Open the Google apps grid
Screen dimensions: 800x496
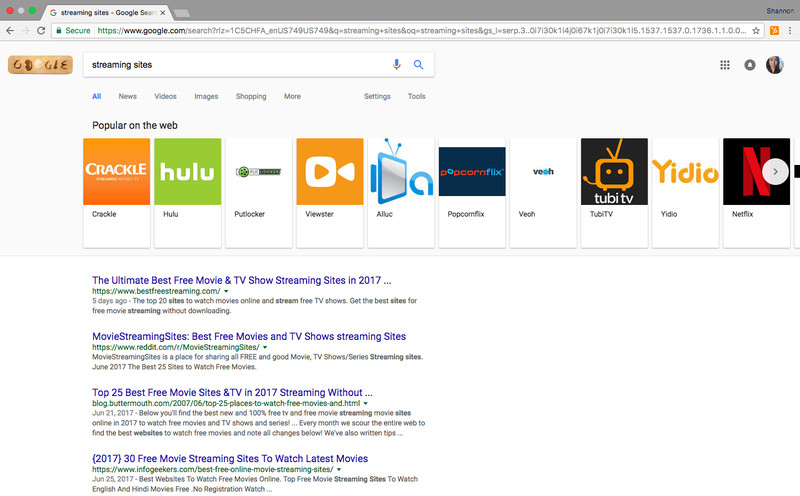coord(725,65)
